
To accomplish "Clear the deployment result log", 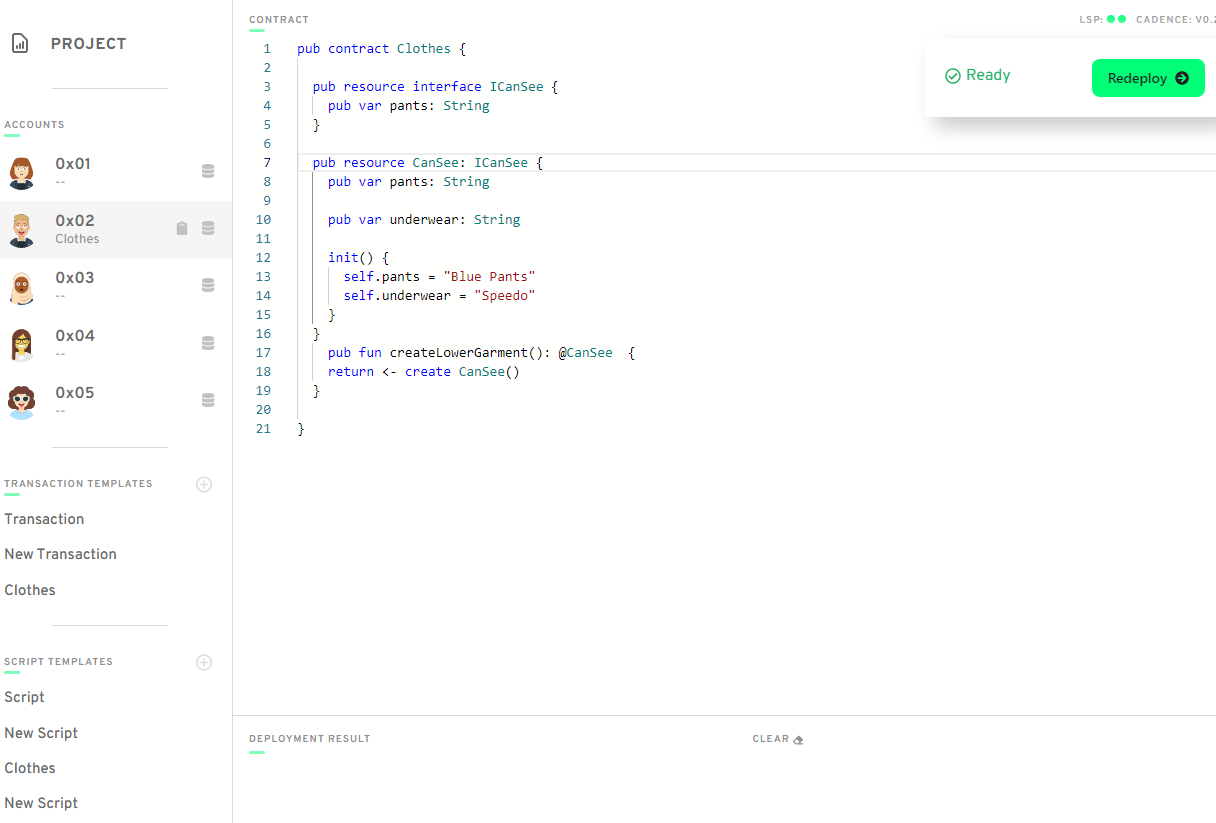I will point(778,739).
